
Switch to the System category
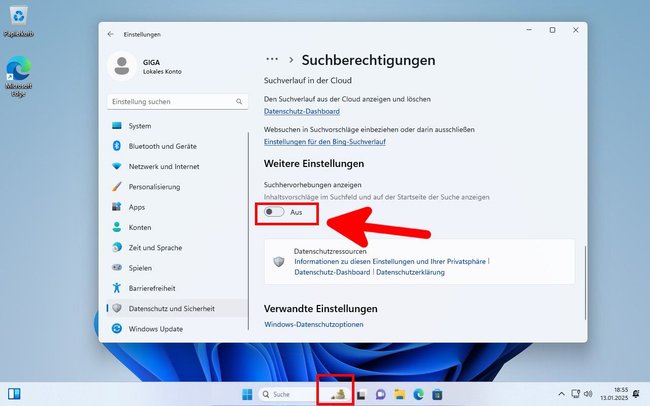pos(177,126)
